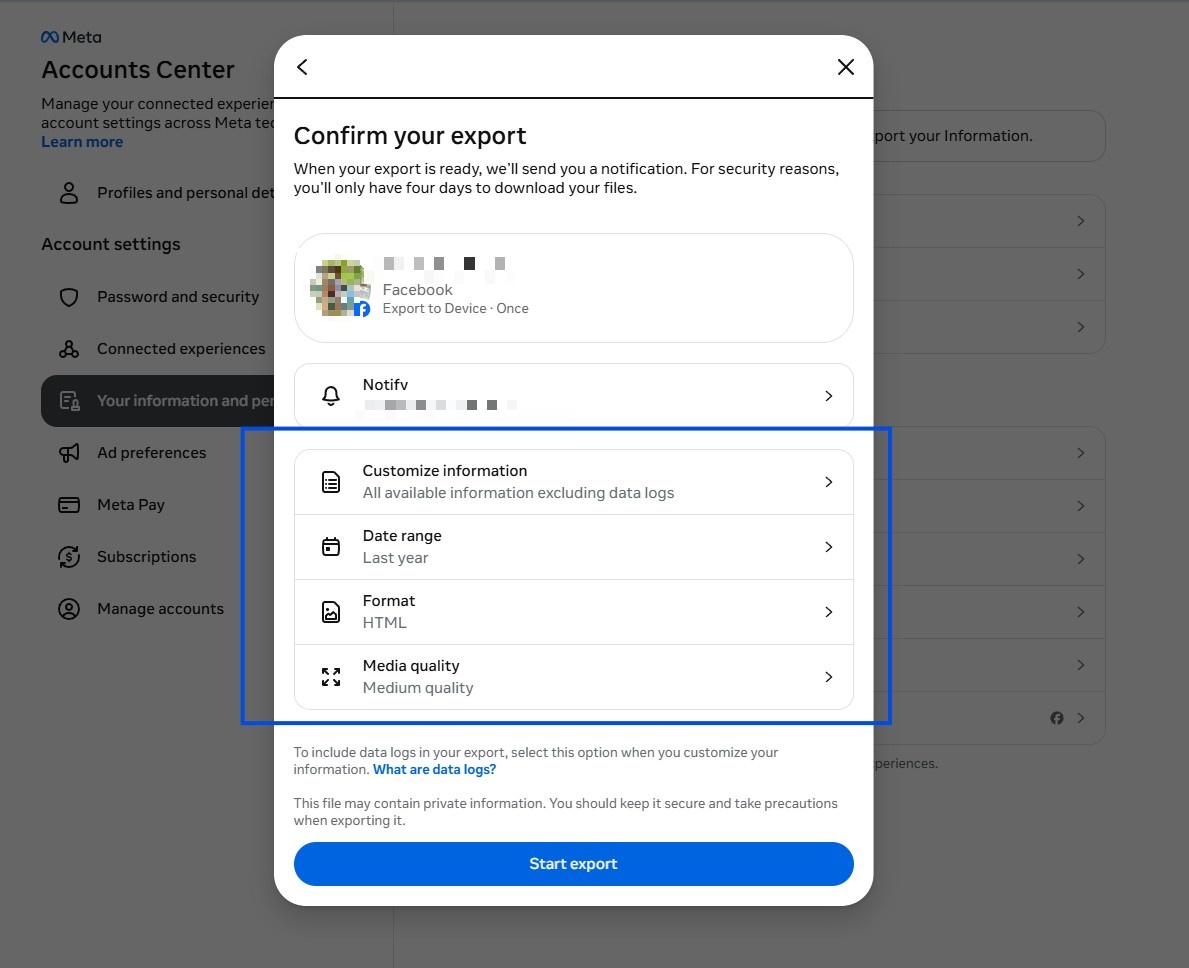Select Your information and permissions
This screenshot has height=968, width=1189.
(x=158, y=400)
